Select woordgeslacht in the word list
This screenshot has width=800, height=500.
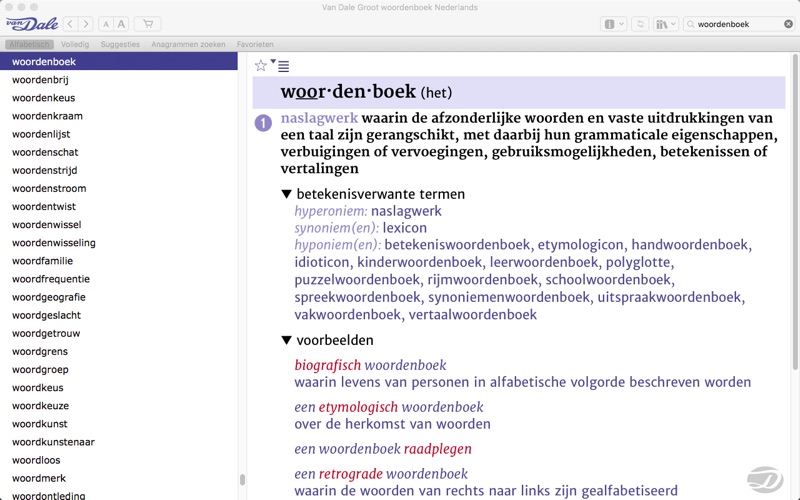click(x=118, y=315)
